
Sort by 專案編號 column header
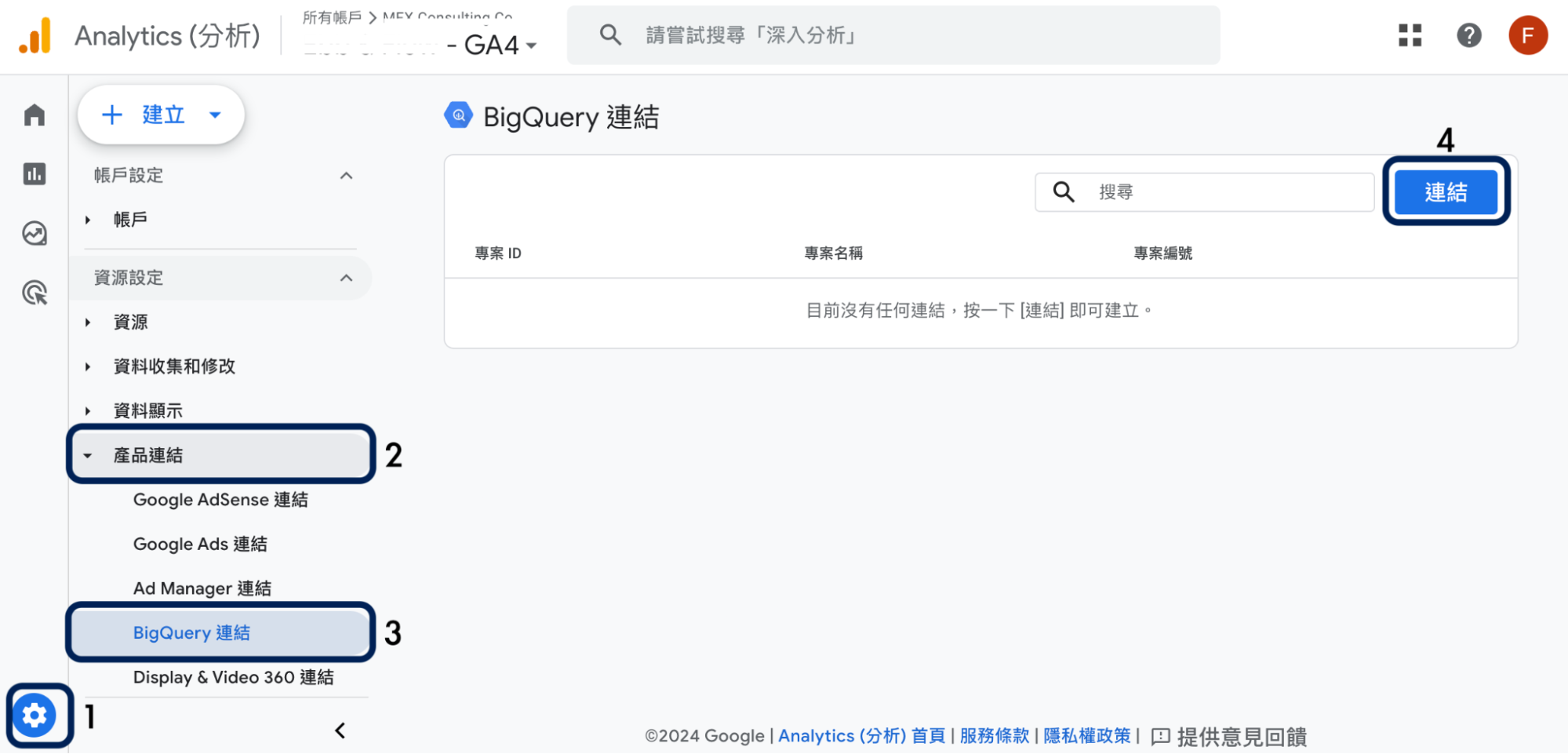[1162, 253]
